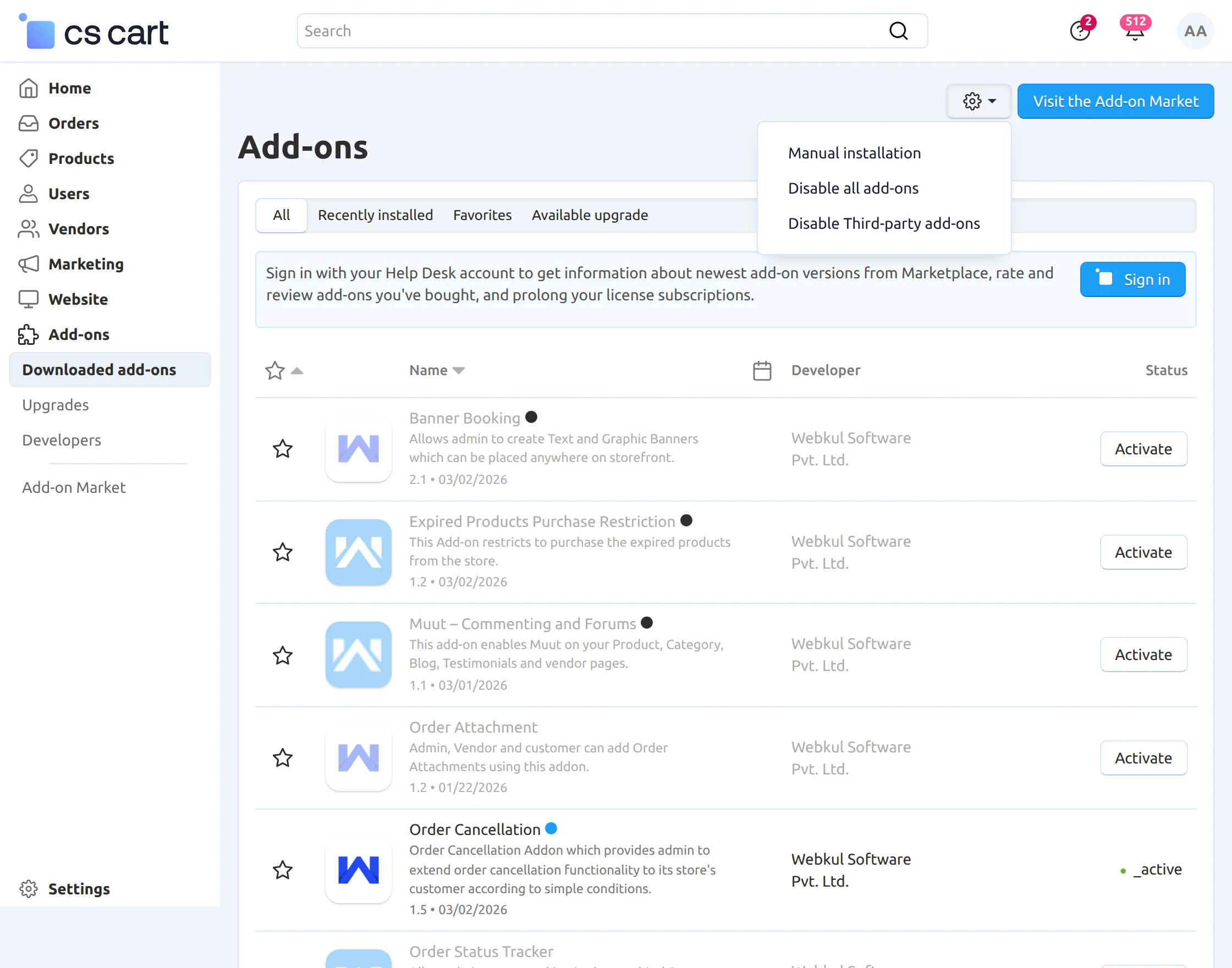
Task: Toggle the gear actions dropdown
Action: [978, 101]
